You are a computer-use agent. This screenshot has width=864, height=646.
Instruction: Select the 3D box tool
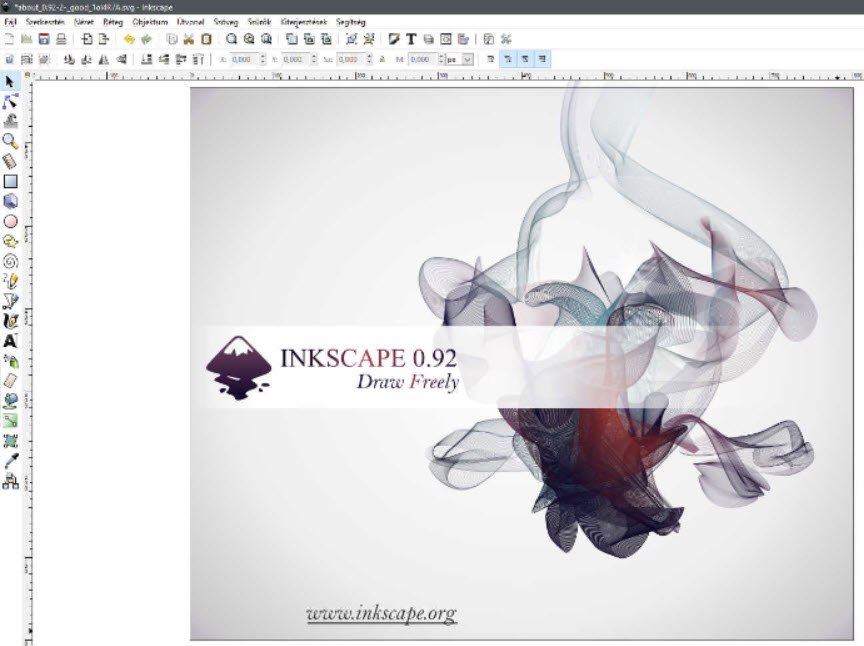coord(10,201)
